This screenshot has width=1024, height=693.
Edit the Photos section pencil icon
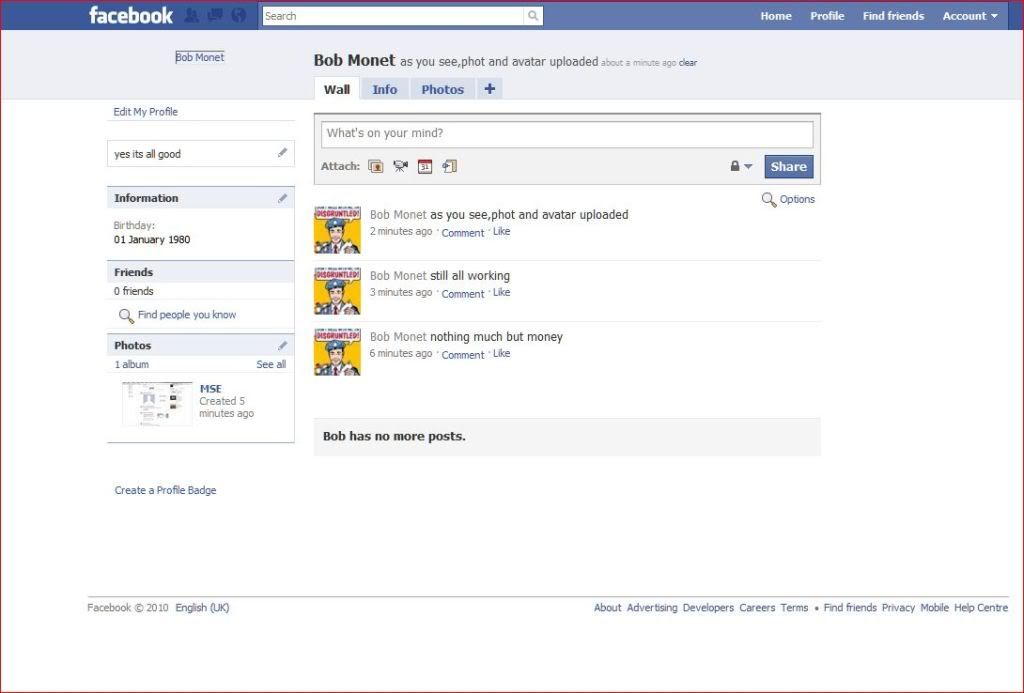click(283, 345)
